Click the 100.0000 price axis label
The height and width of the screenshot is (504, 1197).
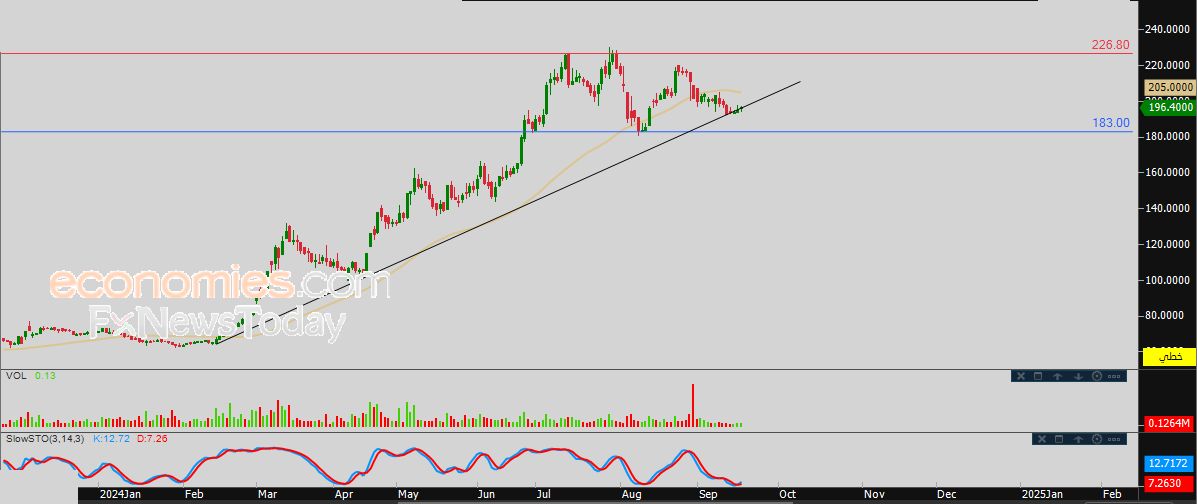tap(1168, 279)
